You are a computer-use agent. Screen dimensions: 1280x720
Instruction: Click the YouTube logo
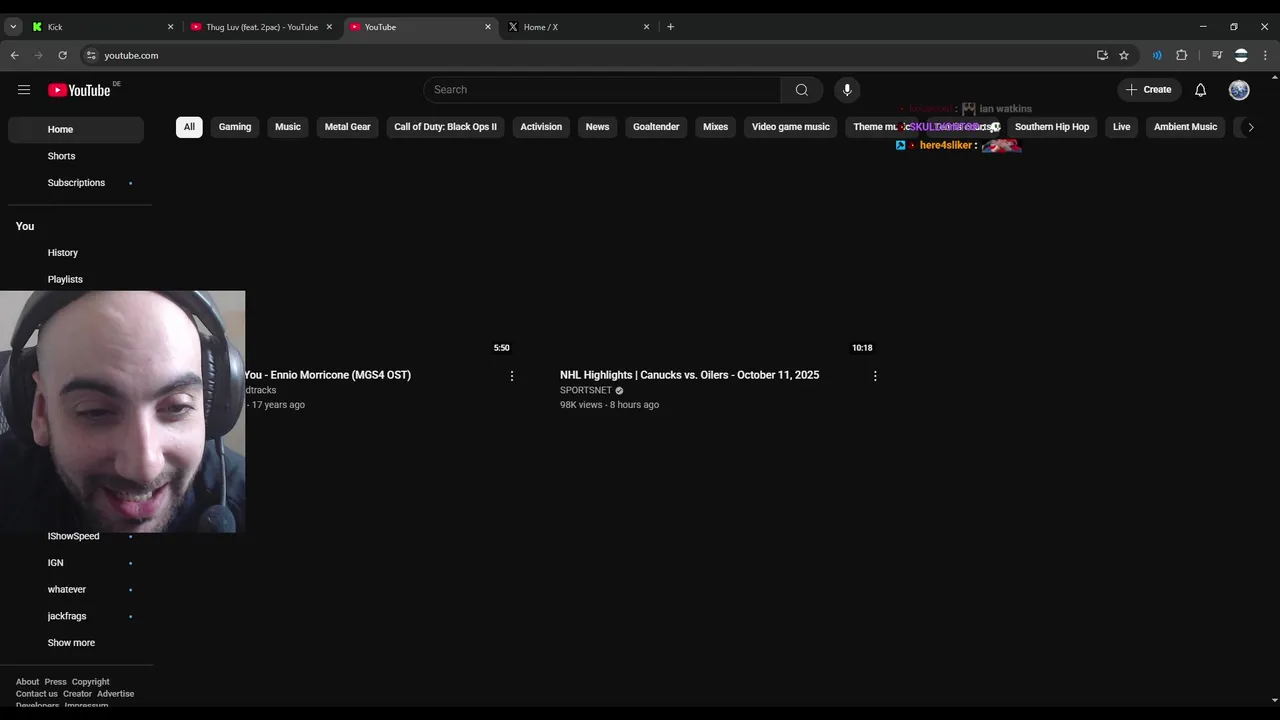79,90
